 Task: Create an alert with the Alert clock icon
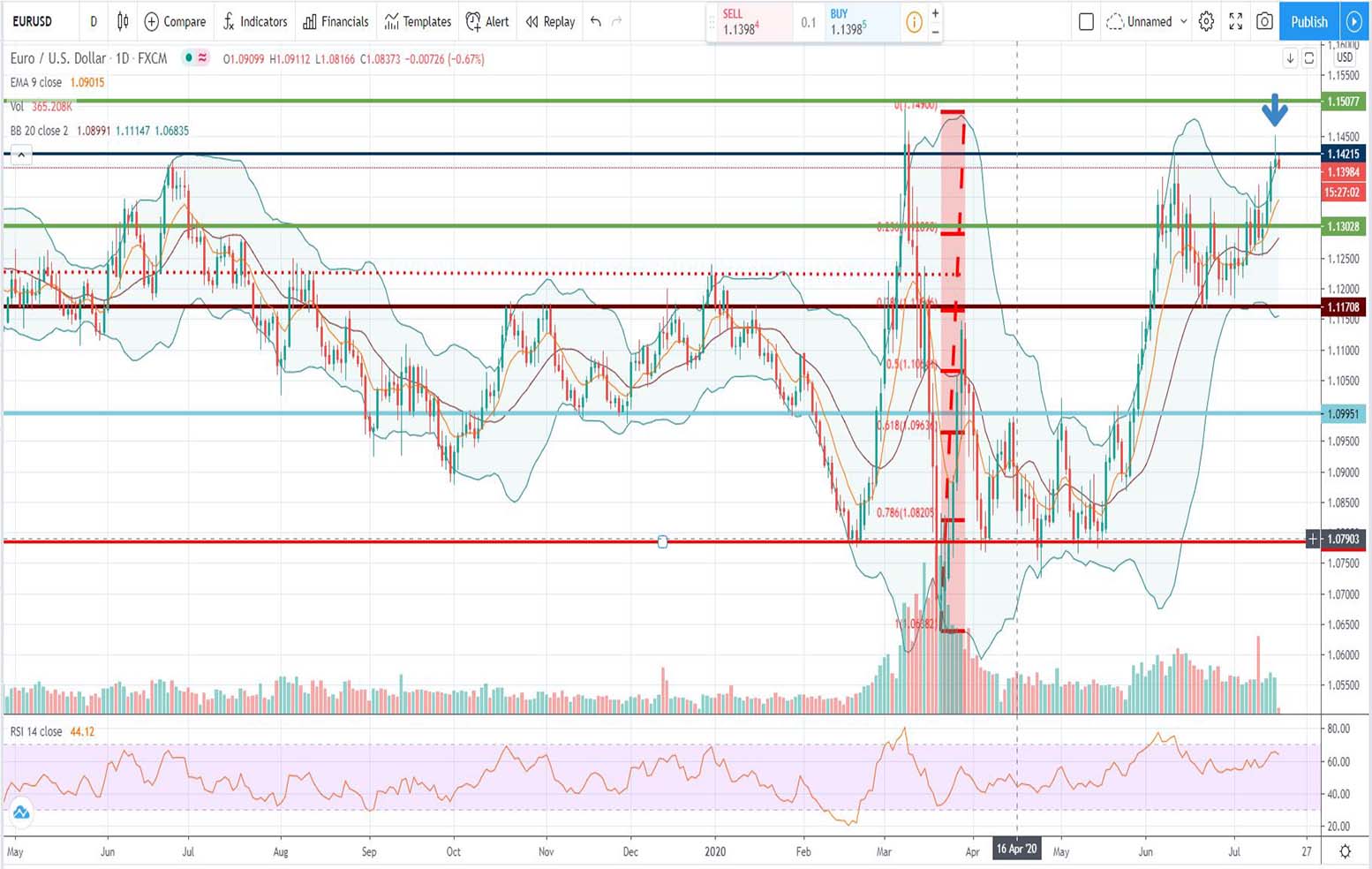tap(487, 21)
